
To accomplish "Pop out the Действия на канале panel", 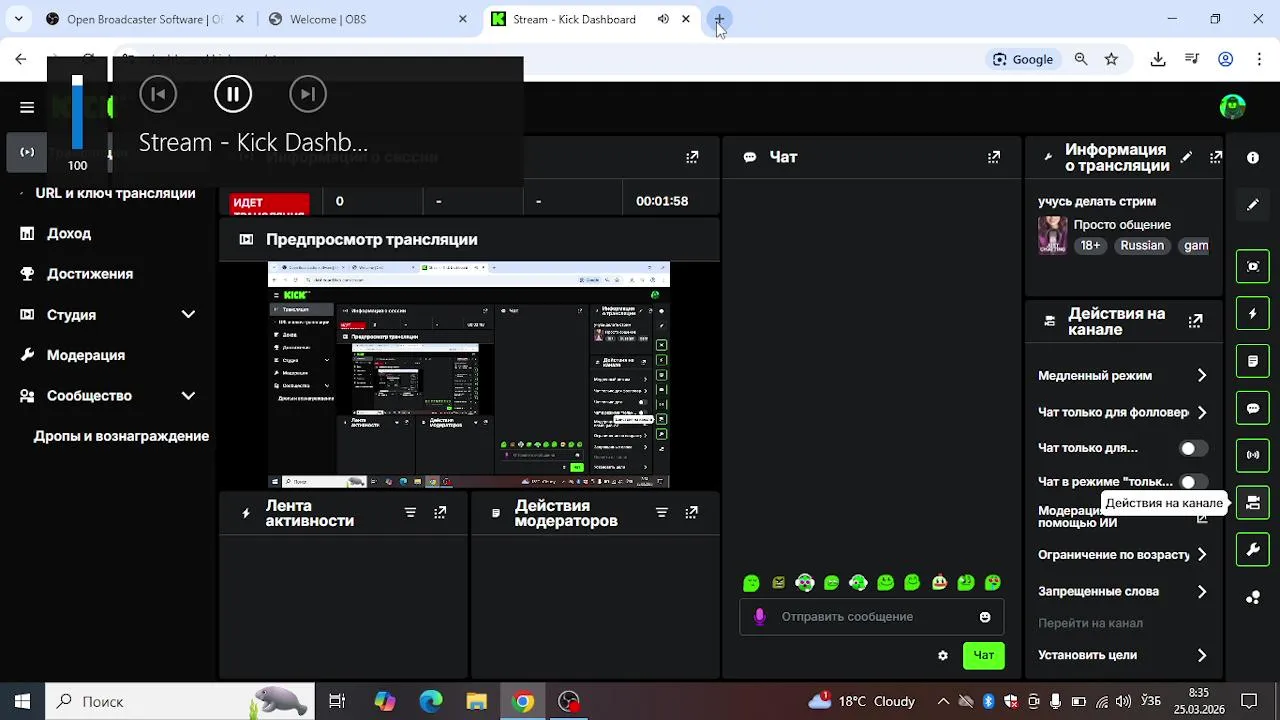I will point(1195,321).
